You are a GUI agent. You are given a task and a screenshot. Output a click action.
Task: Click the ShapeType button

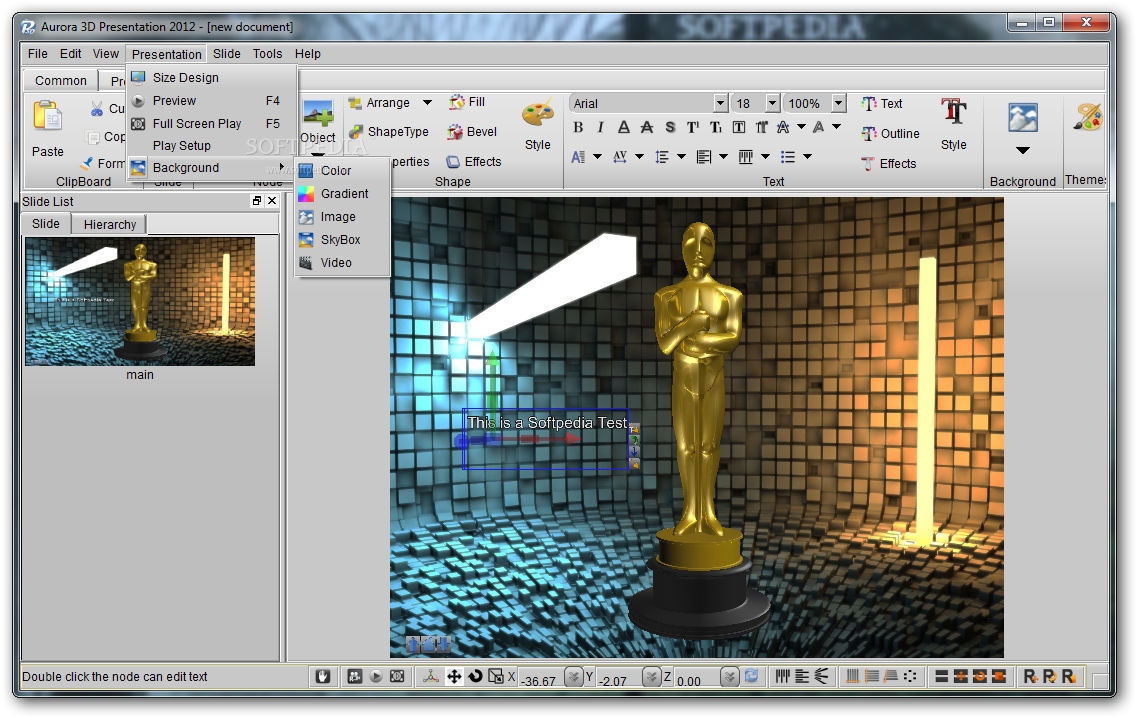(388, 132)
